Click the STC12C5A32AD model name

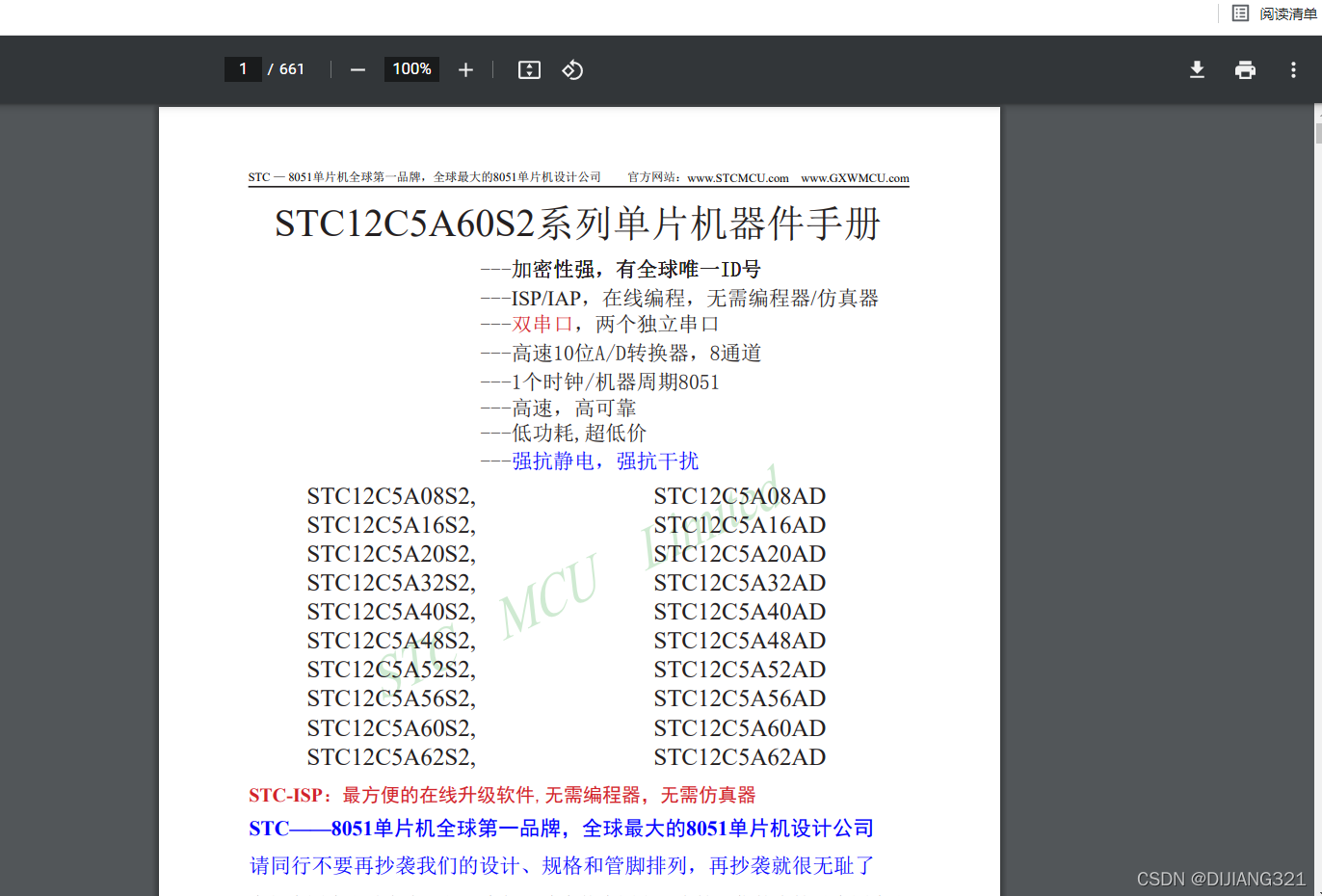[x=740, y=583]
